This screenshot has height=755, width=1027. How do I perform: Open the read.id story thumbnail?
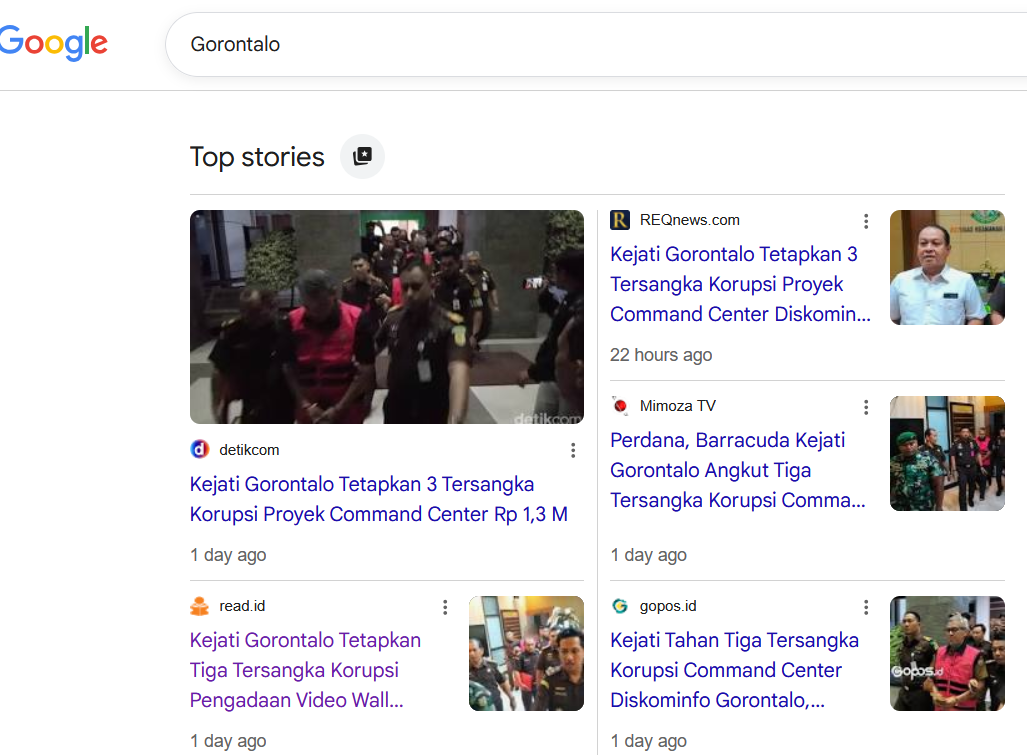526,654
